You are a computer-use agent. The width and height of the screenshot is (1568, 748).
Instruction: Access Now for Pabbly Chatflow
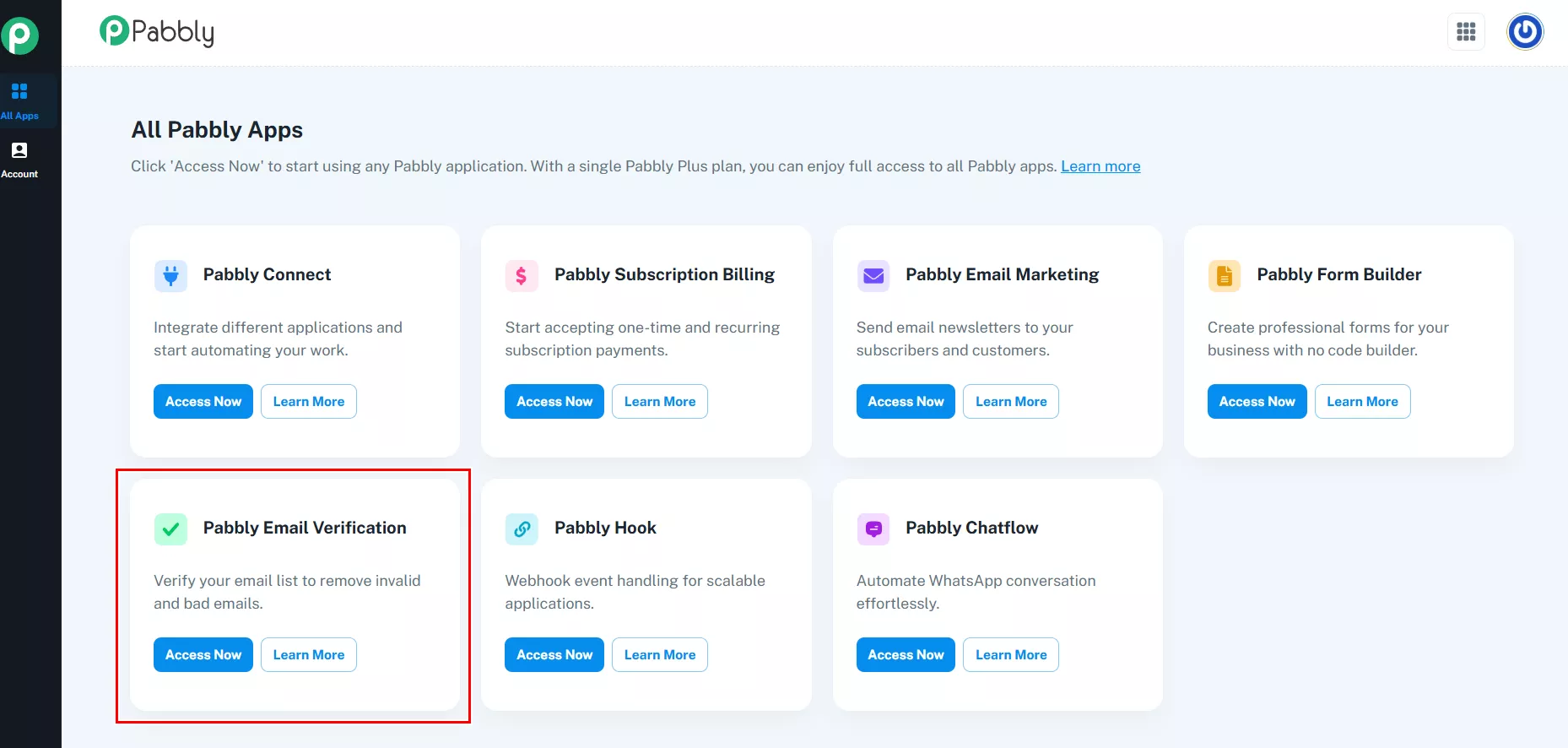click(x=906, y=654)
